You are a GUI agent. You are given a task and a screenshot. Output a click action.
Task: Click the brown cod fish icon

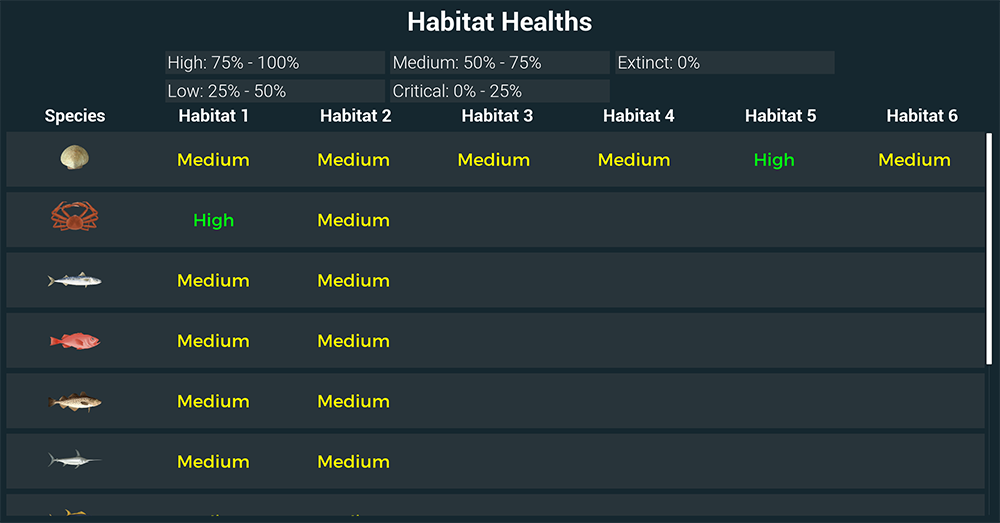[x=74, y=402]
